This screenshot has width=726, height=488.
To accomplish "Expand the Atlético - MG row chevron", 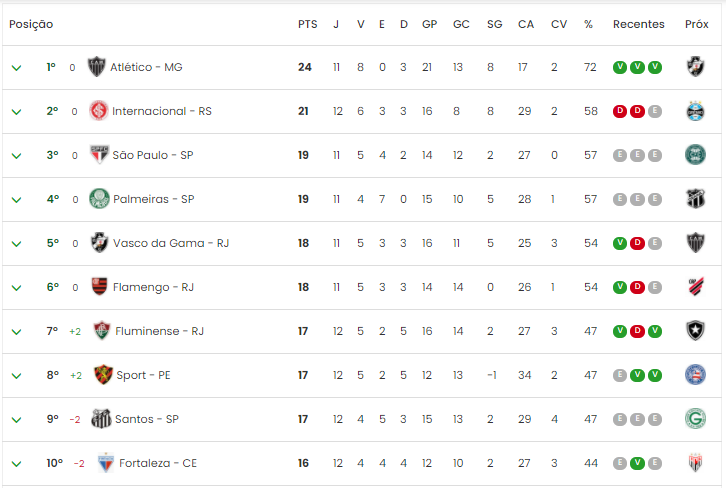I will (x=16, y=68).
